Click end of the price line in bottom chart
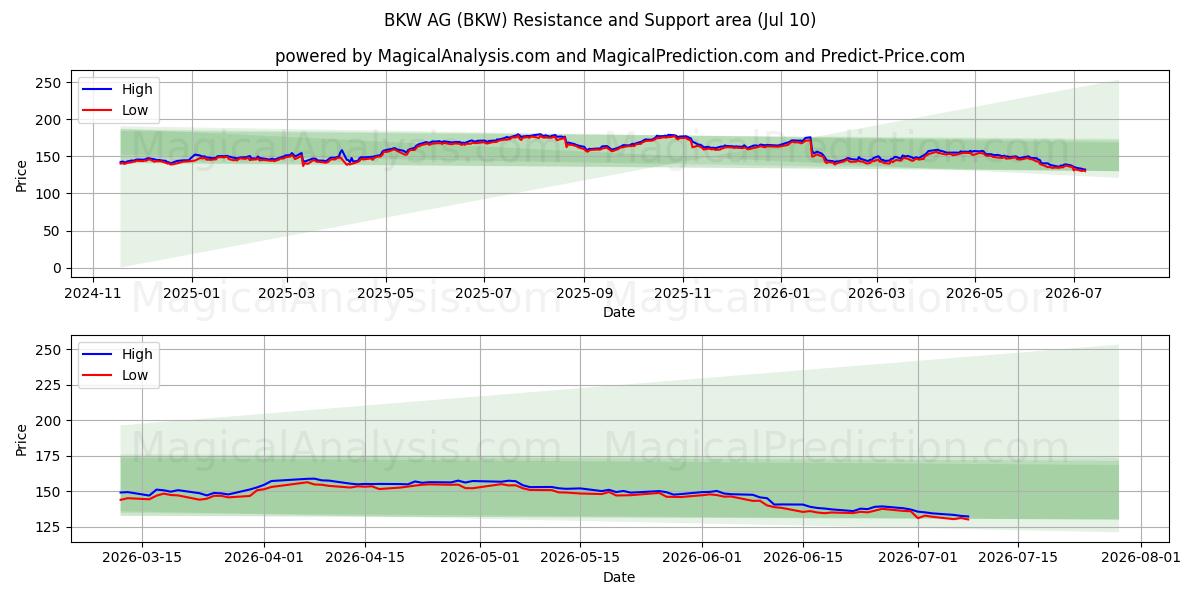This screenshot has width=1200, height=600. pyautogui.click(x=968, y=518)
